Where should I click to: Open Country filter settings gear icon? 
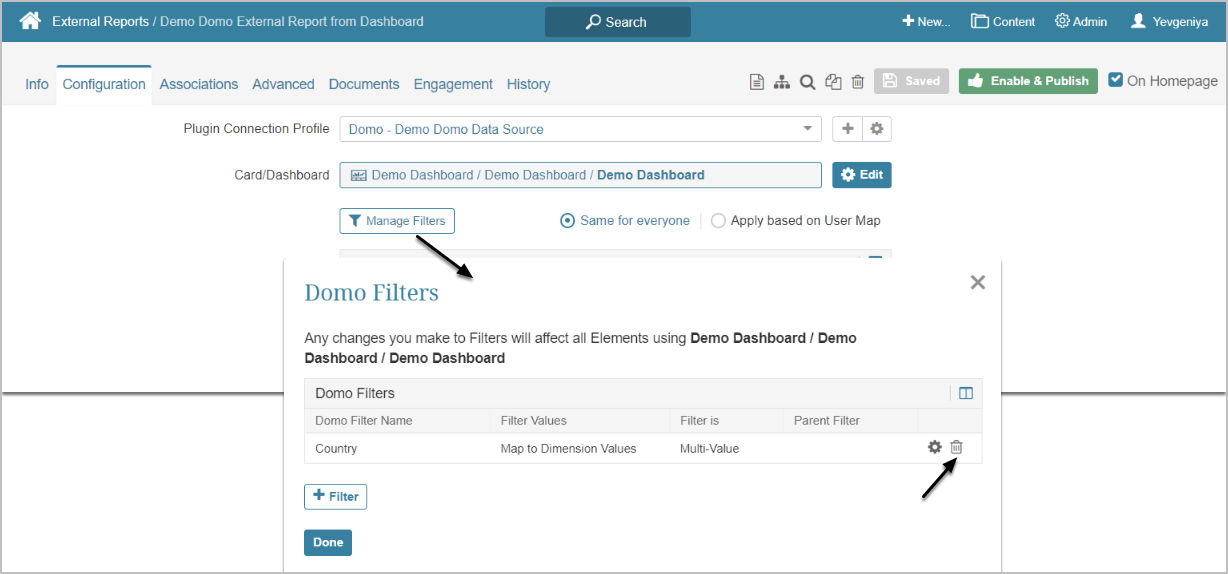[935, 447]
